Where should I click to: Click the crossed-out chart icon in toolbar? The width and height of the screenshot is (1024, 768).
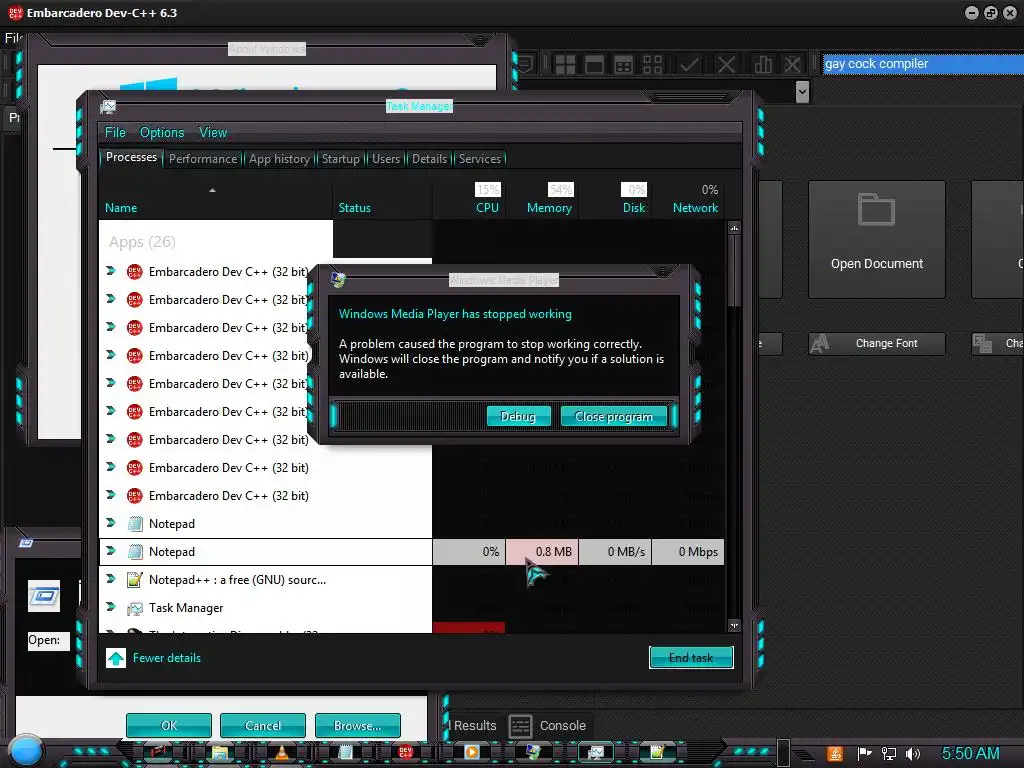pyautogui.click(x=792, y=64)
